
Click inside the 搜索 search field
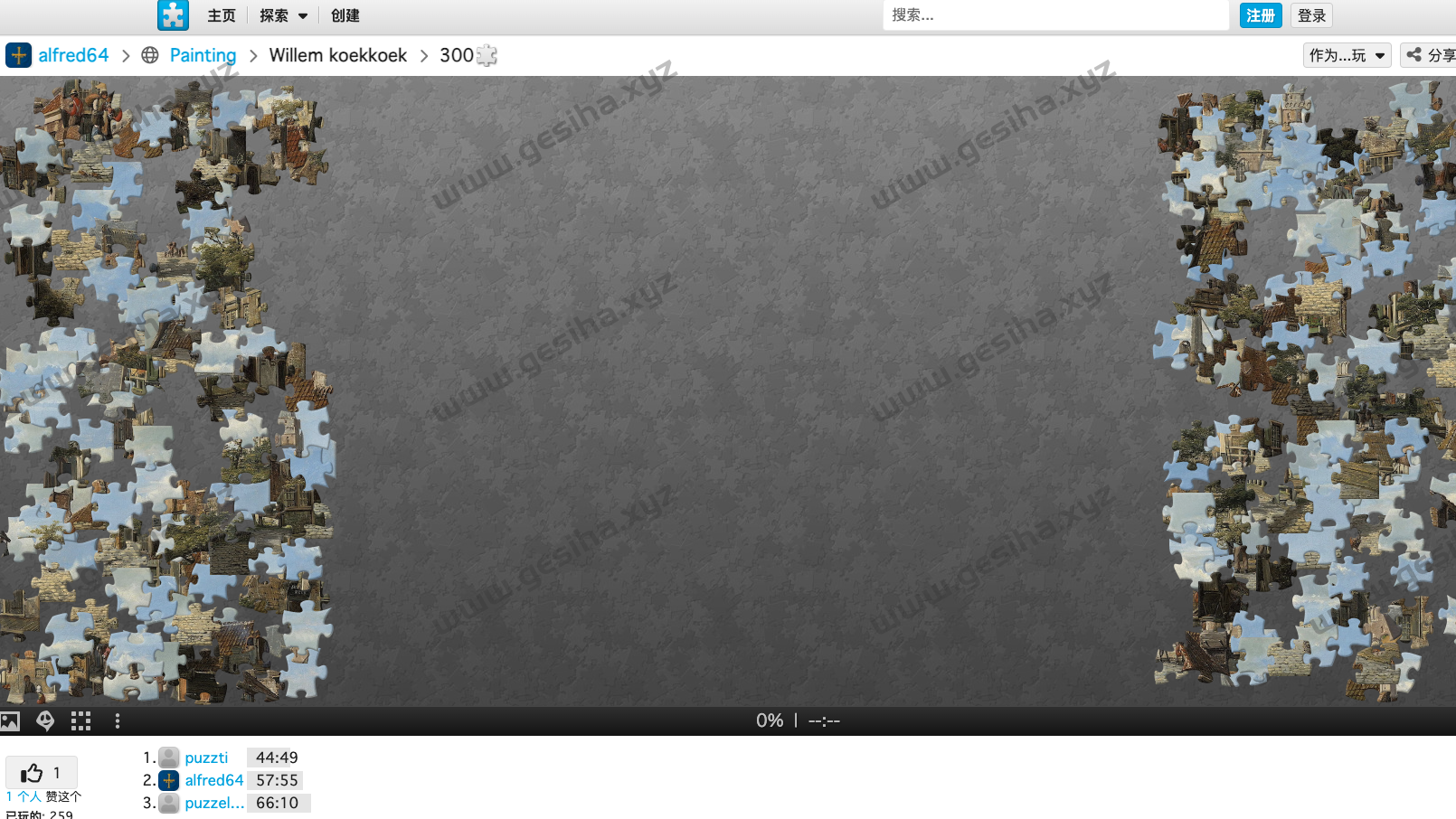pyautogui.click(x=1055, y=15)
